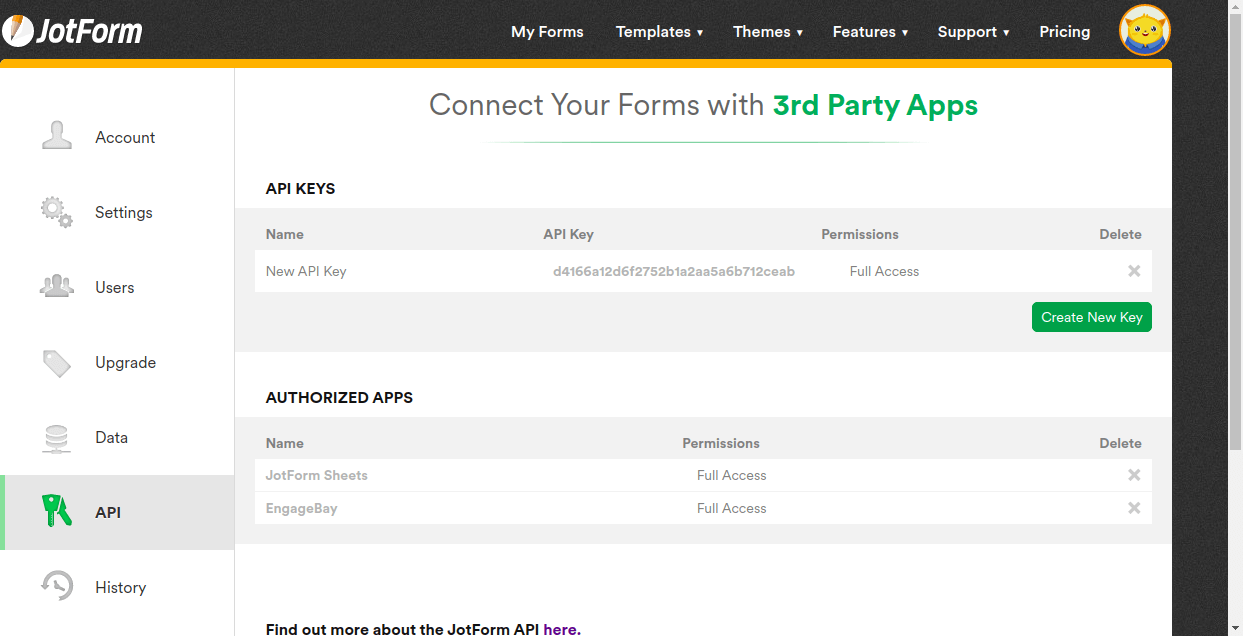1243x636 pixels.
Task: Remove EngageBay authorized app
Action: coord(1134,508)
